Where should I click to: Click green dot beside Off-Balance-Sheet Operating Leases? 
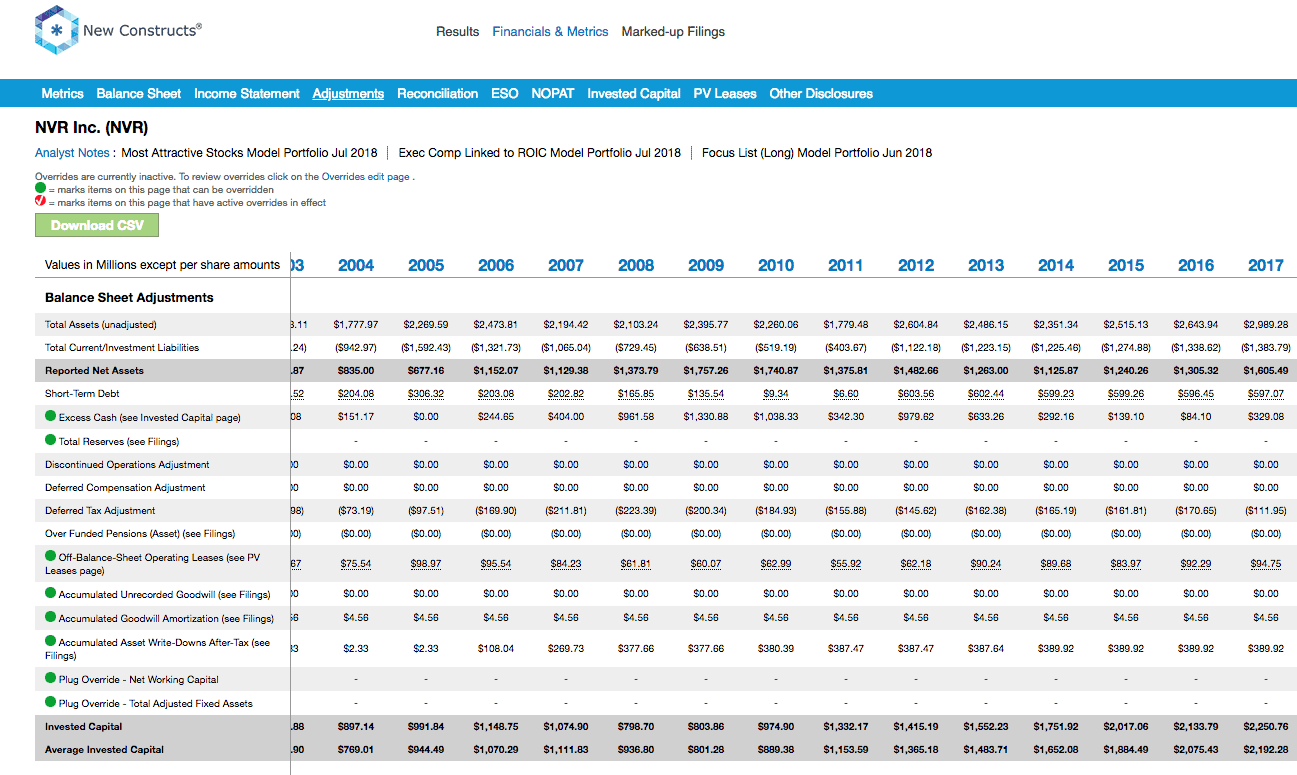click(x=51, y=556)
